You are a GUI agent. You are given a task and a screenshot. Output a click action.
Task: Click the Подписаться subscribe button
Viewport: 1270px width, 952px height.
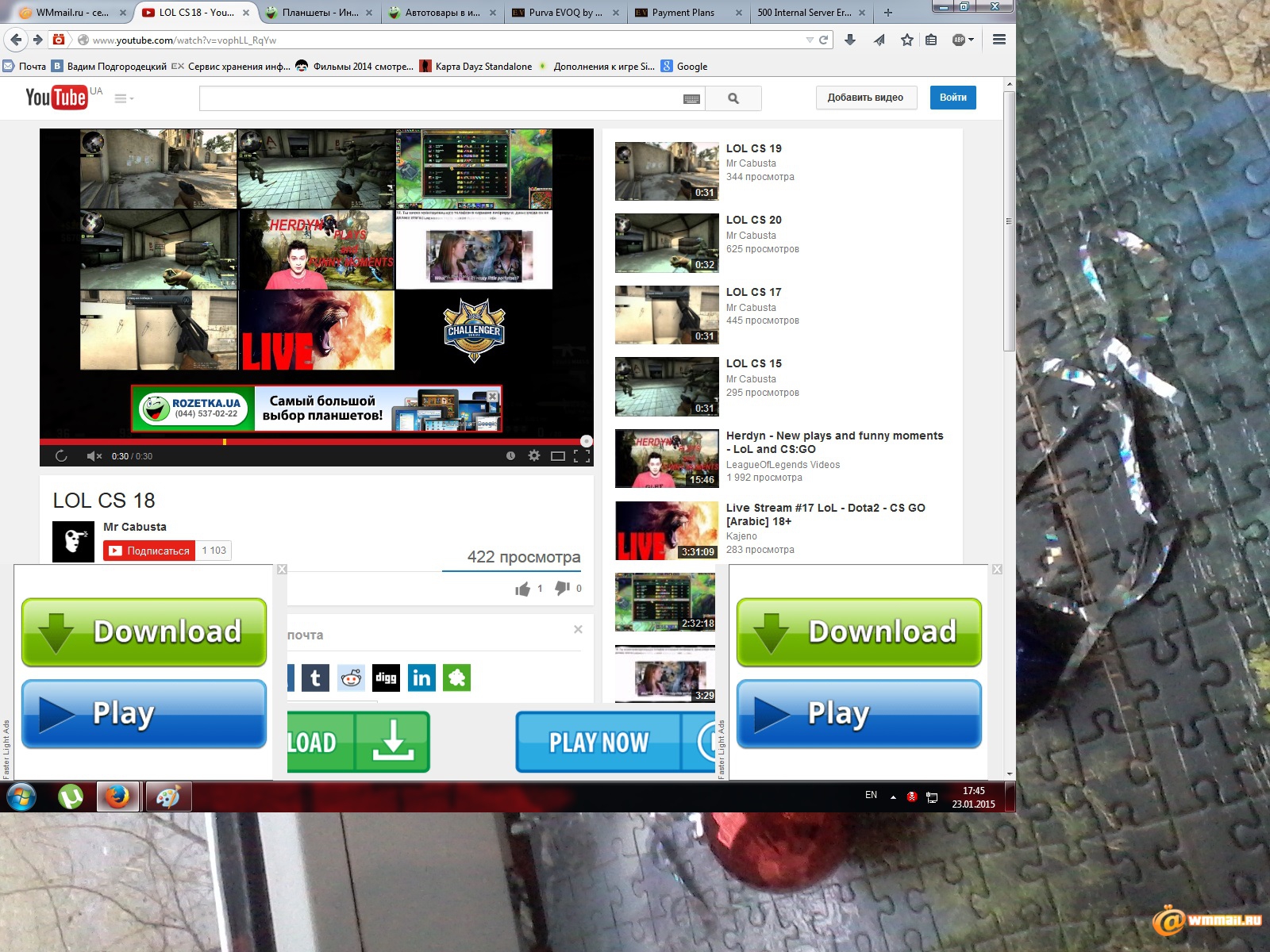148,551
